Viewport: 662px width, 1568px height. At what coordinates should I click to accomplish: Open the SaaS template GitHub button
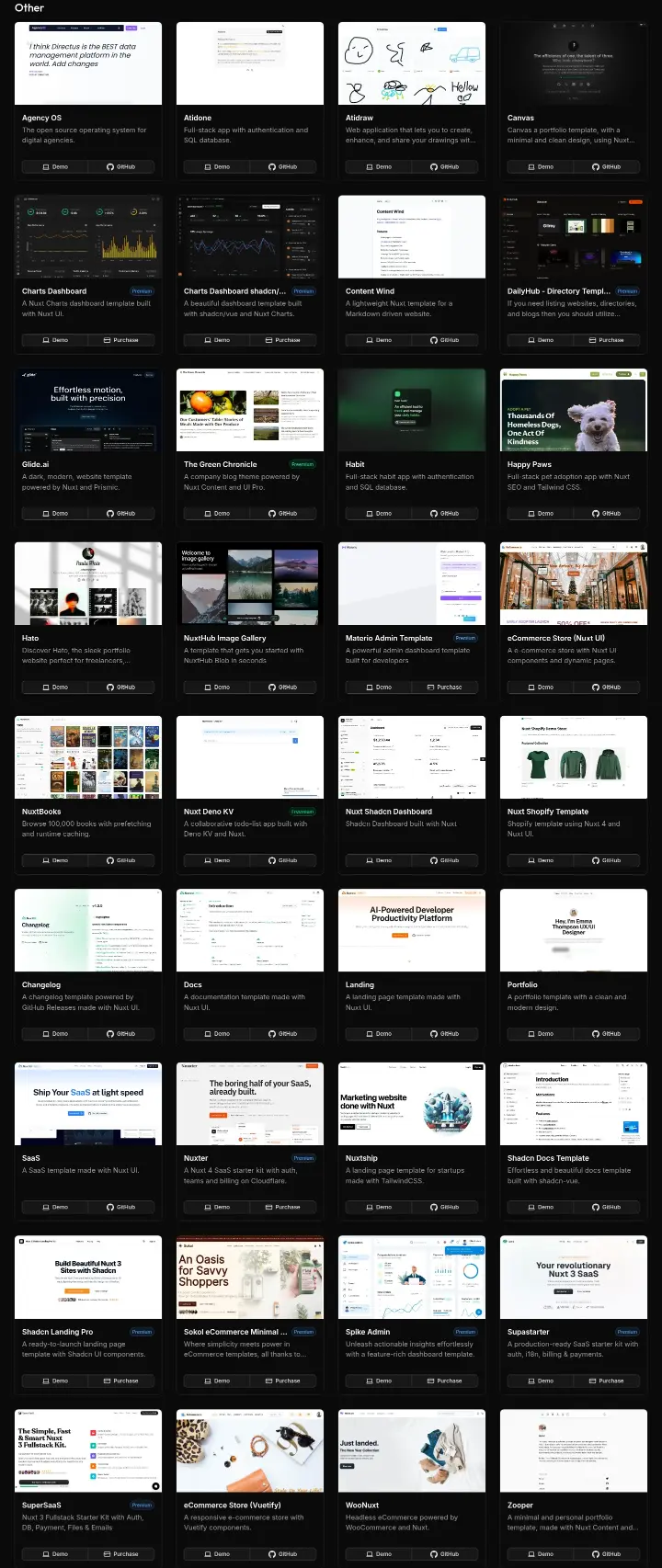[121, 1208]
